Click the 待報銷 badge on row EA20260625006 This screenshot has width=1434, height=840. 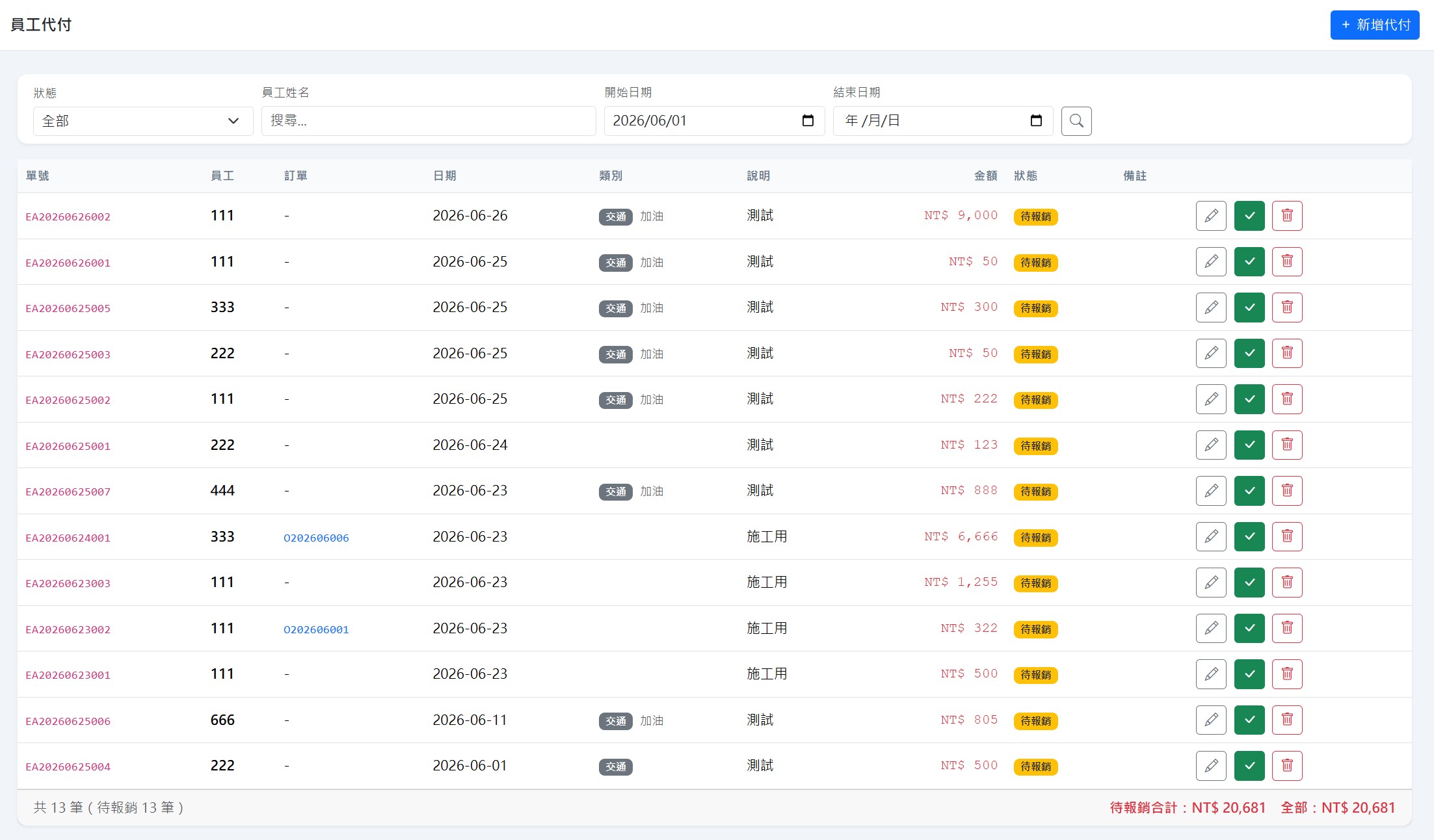point(1035,720)
